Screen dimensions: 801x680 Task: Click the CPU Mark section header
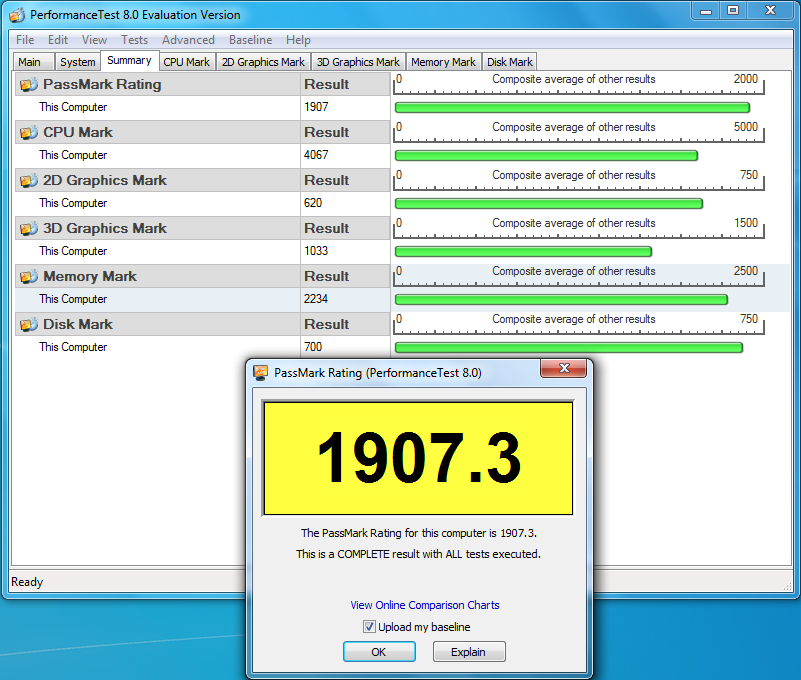pyautogui.click(x=158, y=132)
